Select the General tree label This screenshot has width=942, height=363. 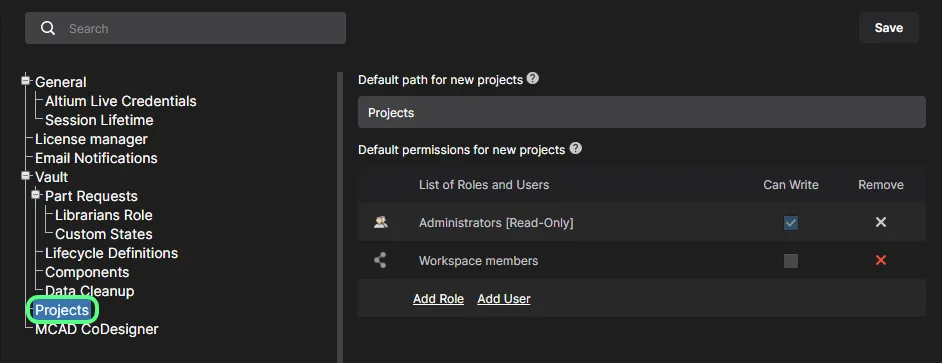coord(61,82)
